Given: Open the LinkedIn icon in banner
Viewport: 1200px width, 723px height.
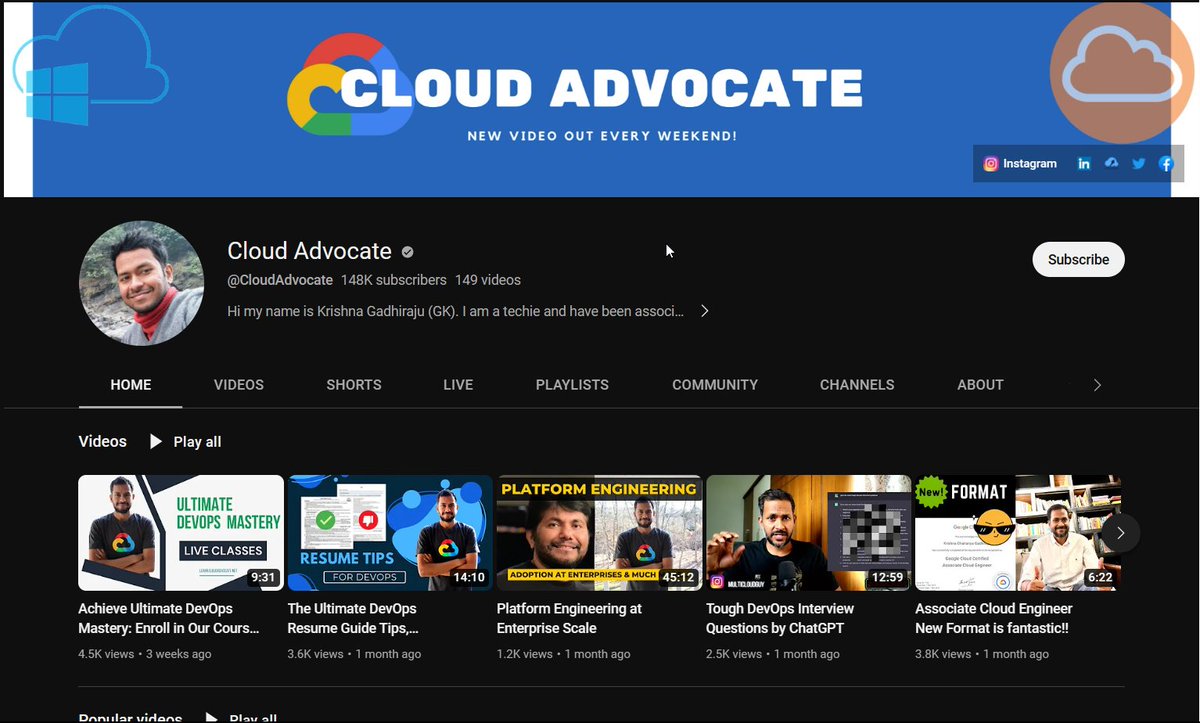Looking at the screenshot, I should coord(1084,164).
